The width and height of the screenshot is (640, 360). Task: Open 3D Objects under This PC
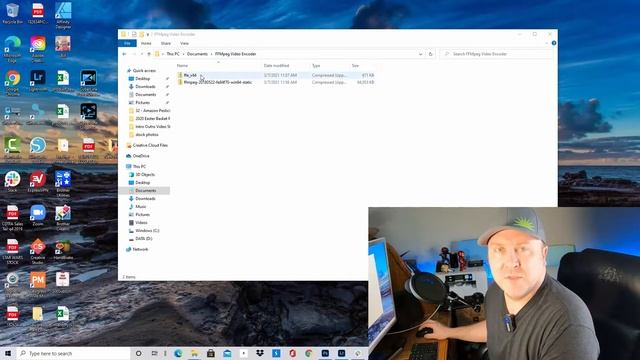pyautogui.click(x=145, y=175)
